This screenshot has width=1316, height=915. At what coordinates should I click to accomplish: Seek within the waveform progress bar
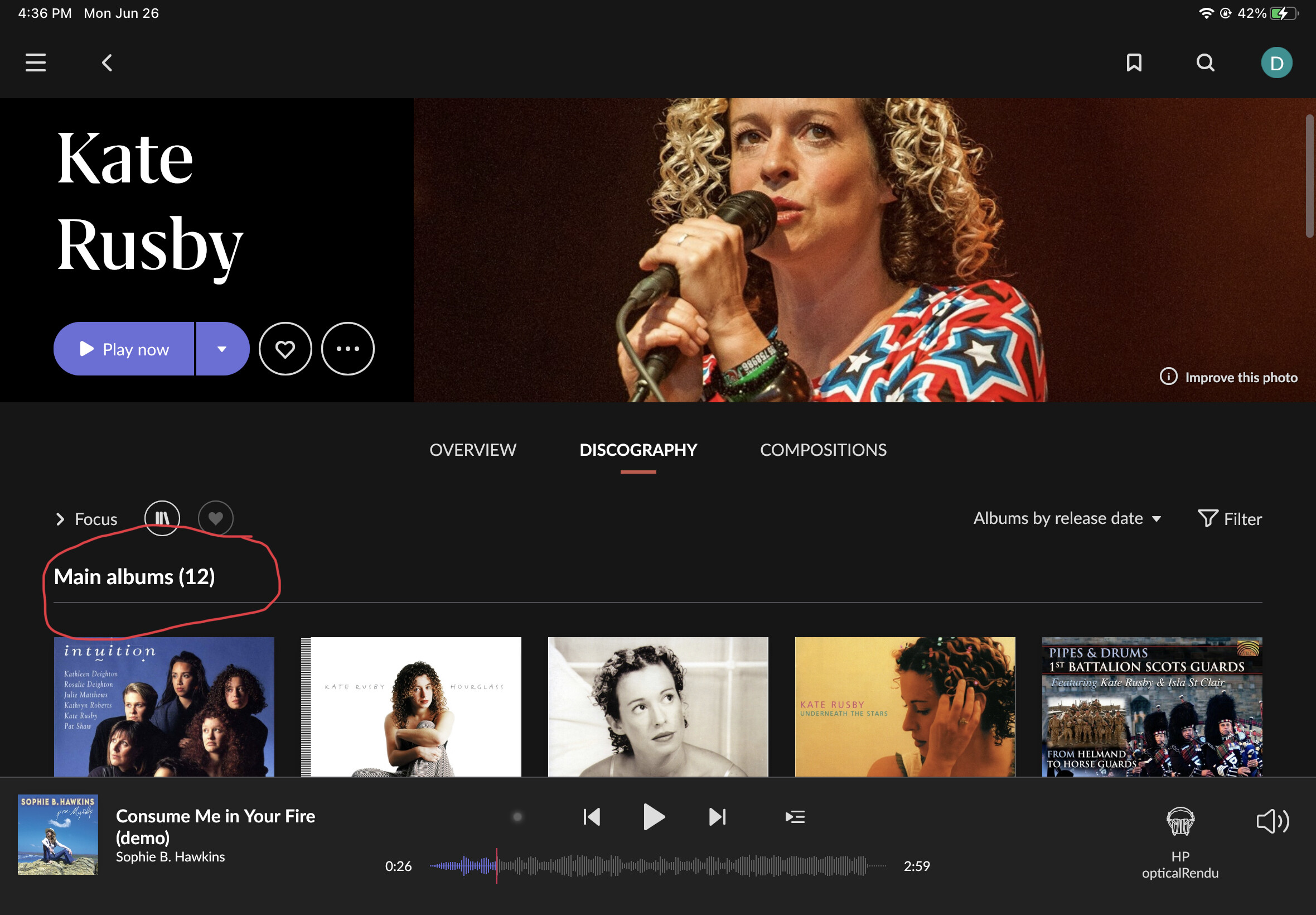[657, 866]
